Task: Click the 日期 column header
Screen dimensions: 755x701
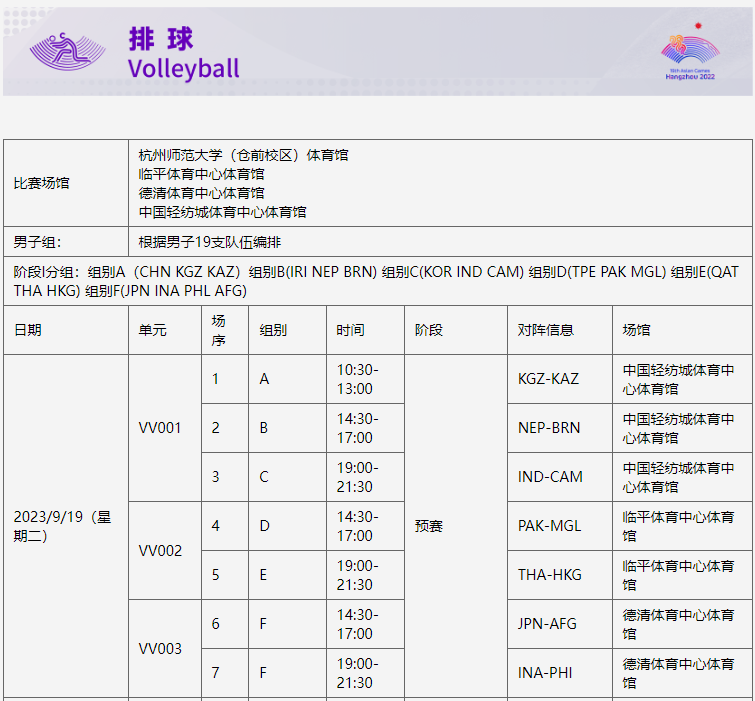Action: click(x=28, y=330)
